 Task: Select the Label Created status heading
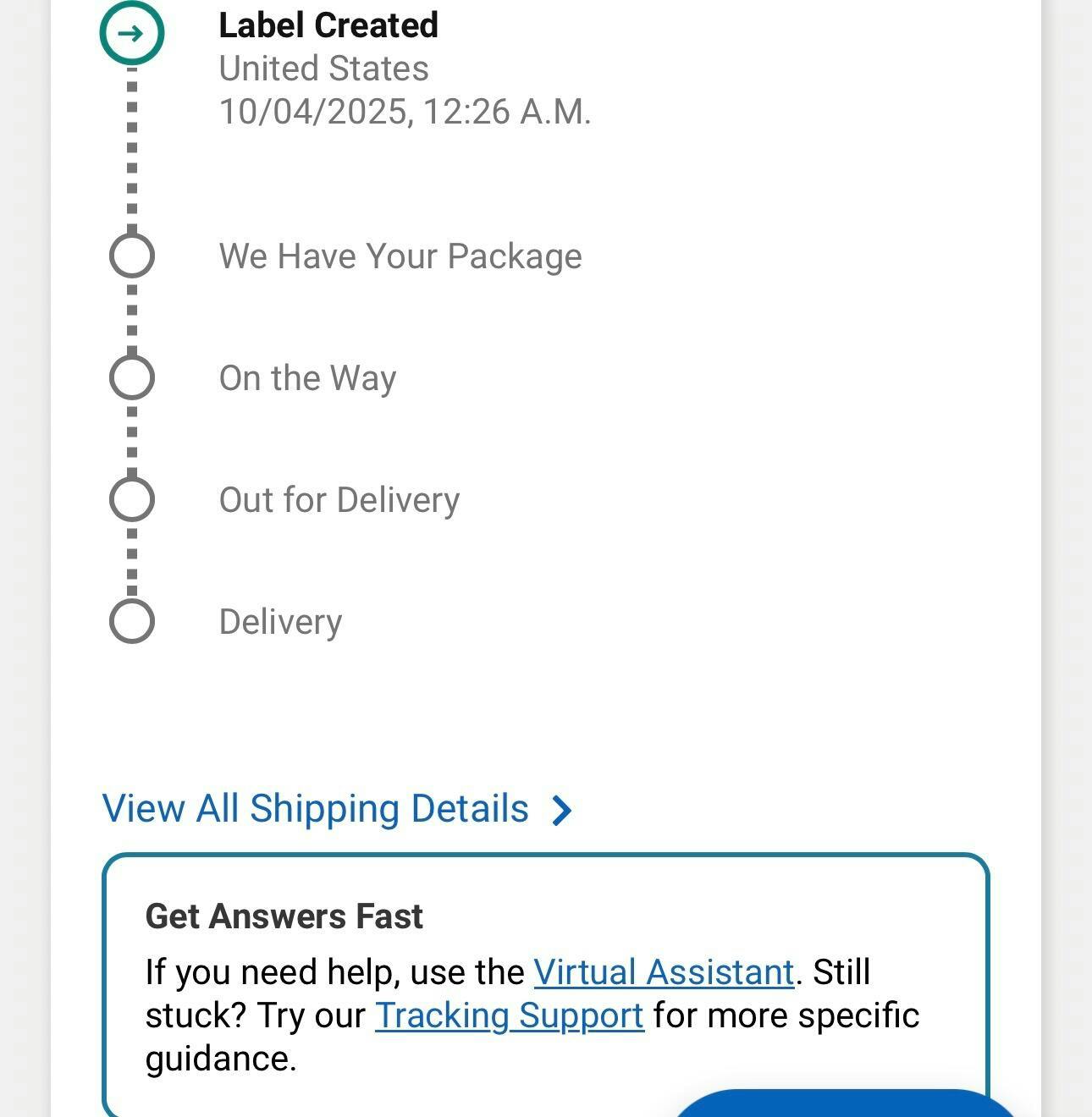tap(328, 25)
